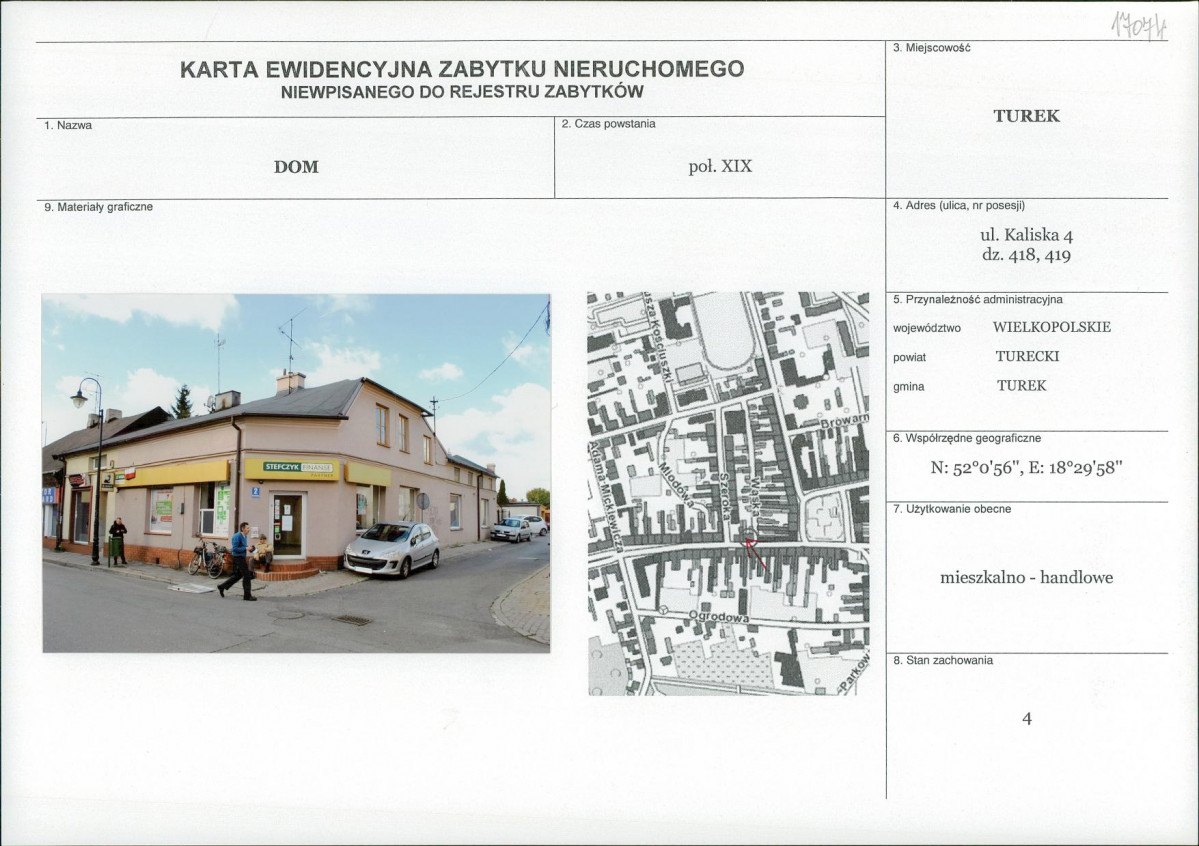The width and height of the screenshot is (1199, 846).
Task: Click the subtitle 'NIEWPISANEGO DO REJESTRU ZABYTKÓW'
Action: (x=462, y=93)
